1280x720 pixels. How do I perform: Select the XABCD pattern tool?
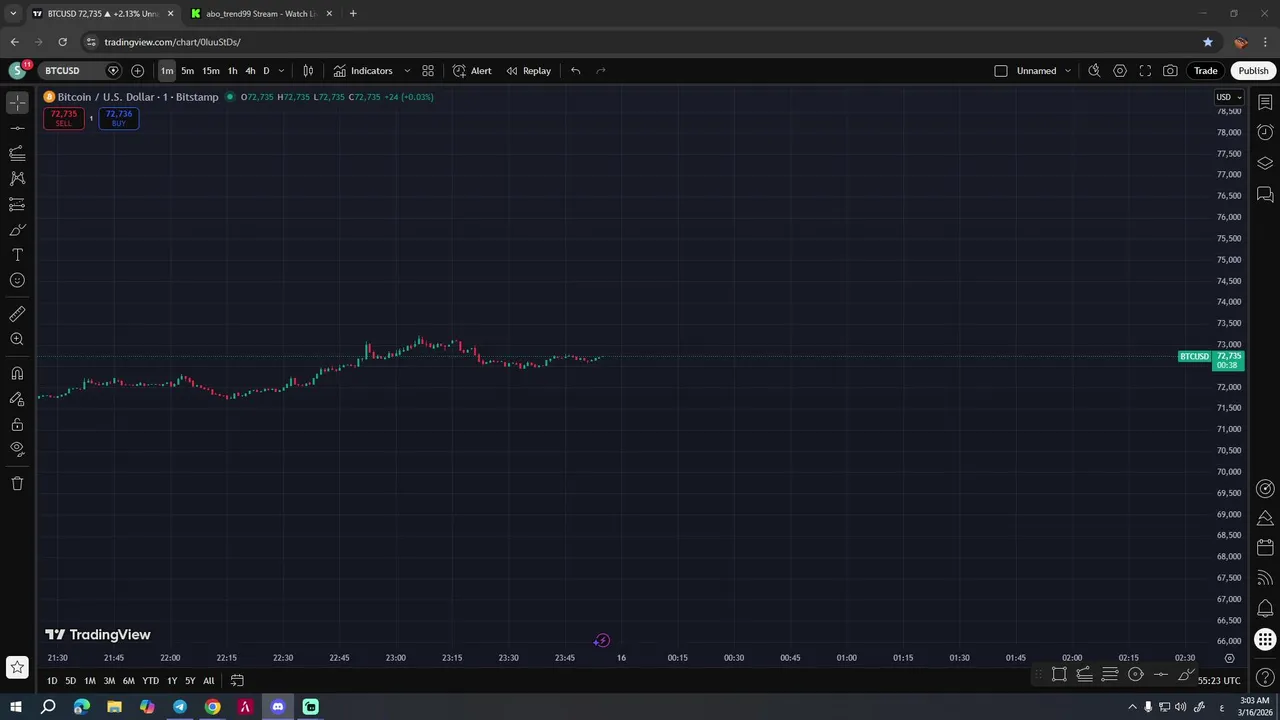pyautogui.click(x=17, y=178)
